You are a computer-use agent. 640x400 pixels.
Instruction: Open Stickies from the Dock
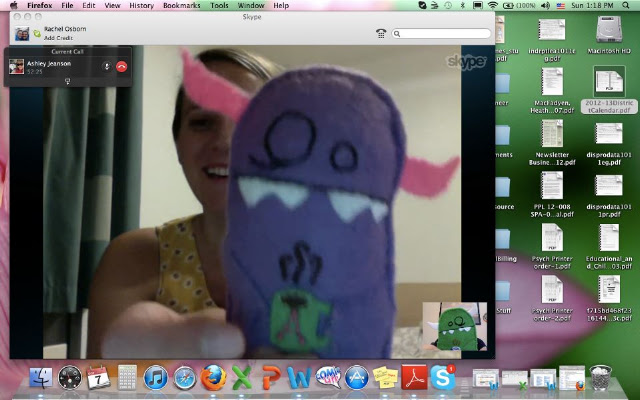tap(385, 378)
